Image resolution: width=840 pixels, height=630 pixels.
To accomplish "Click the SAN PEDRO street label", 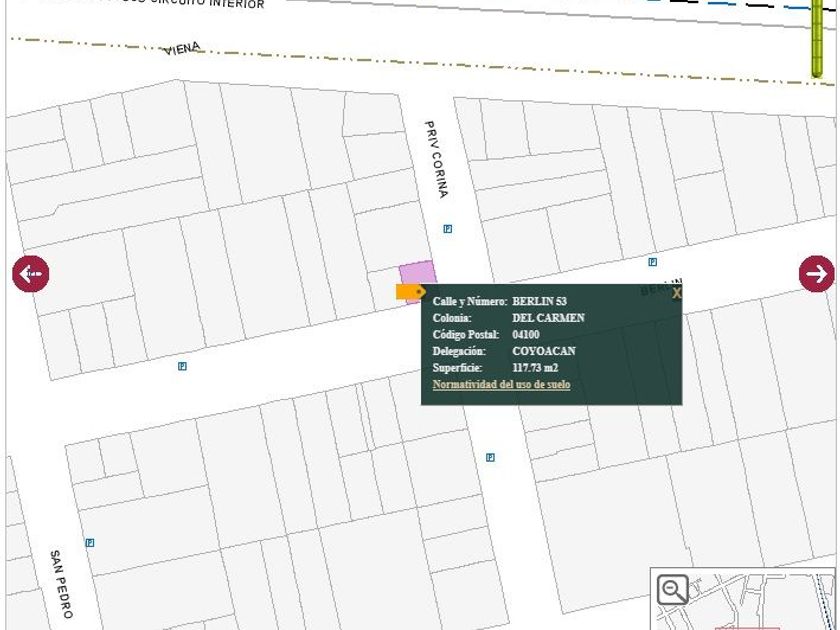I will pos(61,584).
